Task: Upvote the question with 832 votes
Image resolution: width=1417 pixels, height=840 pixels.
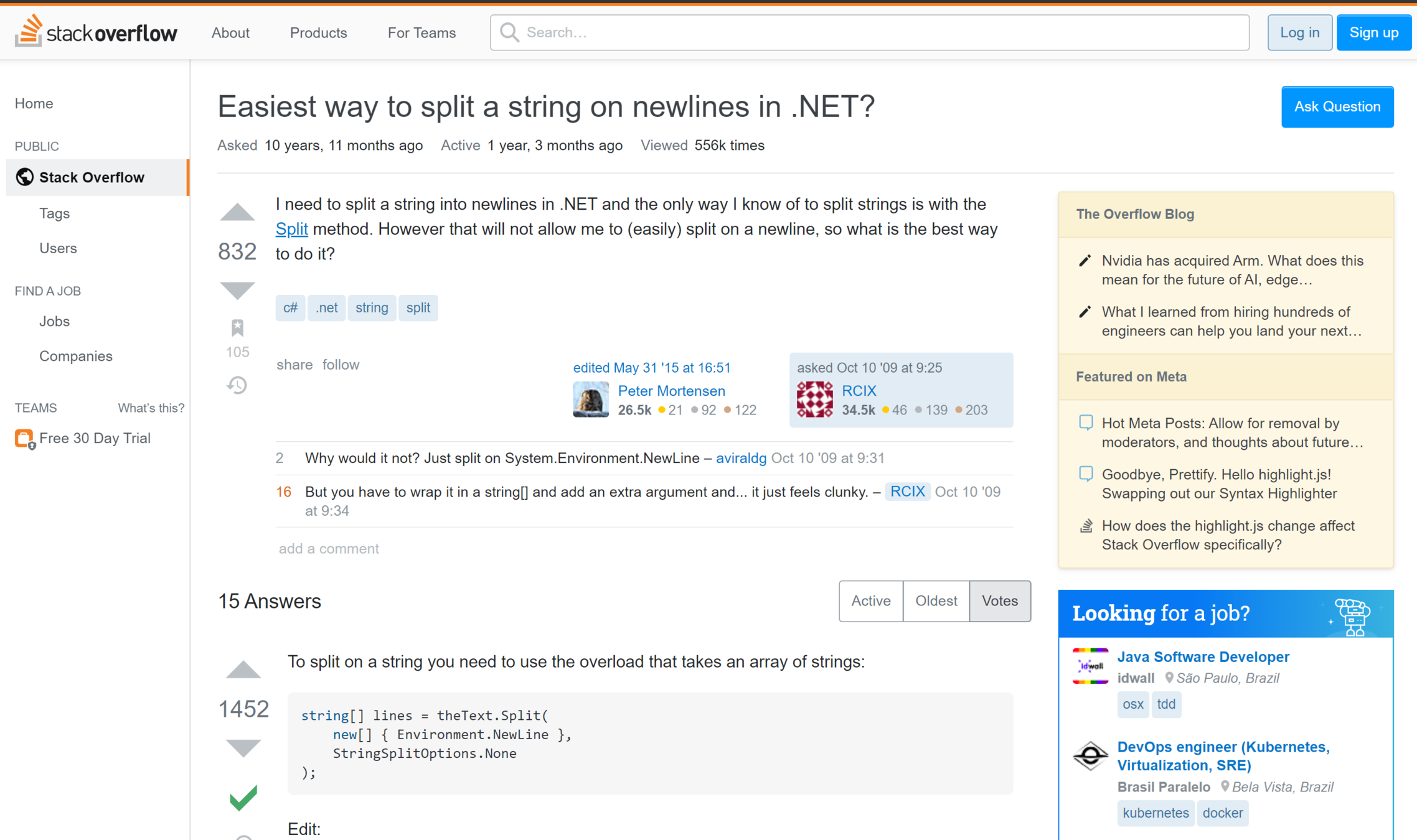Action: [237, 213]
